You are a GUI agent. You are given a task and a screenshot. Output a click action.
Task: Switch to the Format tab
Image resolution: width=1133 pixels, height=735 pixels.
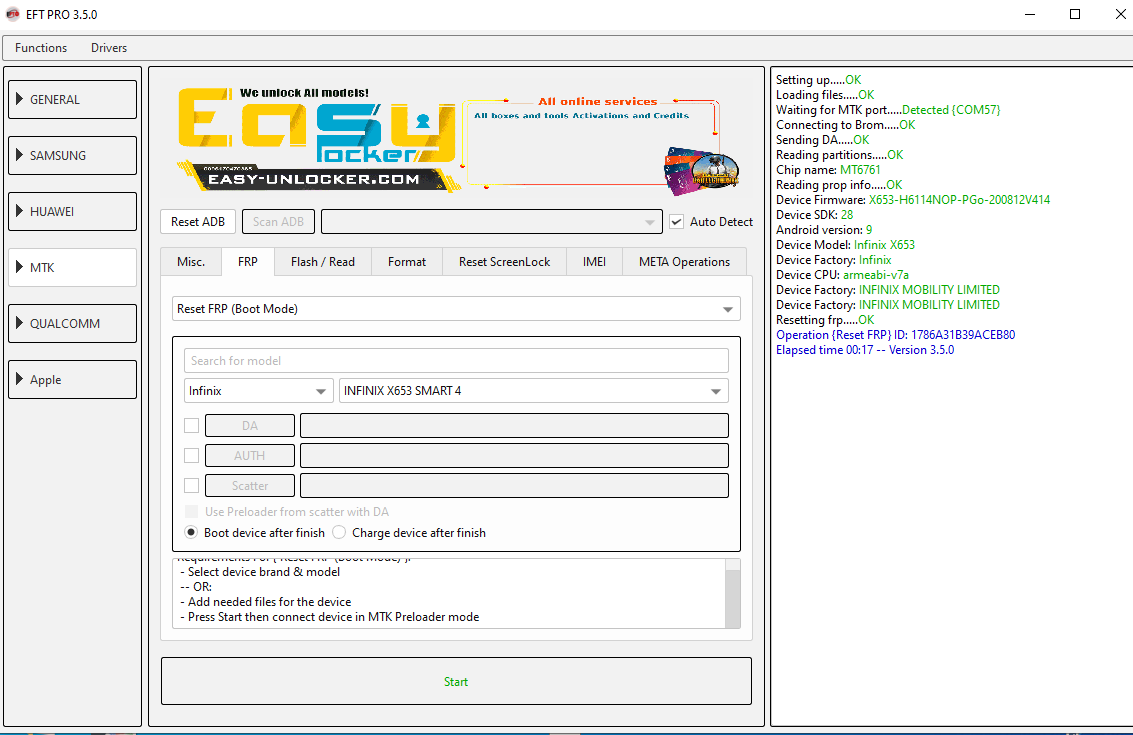pyautogui.click(x=407, y=262)
